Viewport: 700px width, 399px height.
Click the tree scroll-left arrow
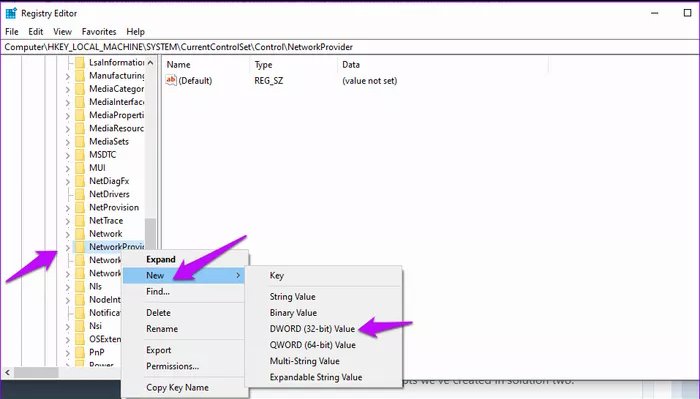click(x=7, y=372)
